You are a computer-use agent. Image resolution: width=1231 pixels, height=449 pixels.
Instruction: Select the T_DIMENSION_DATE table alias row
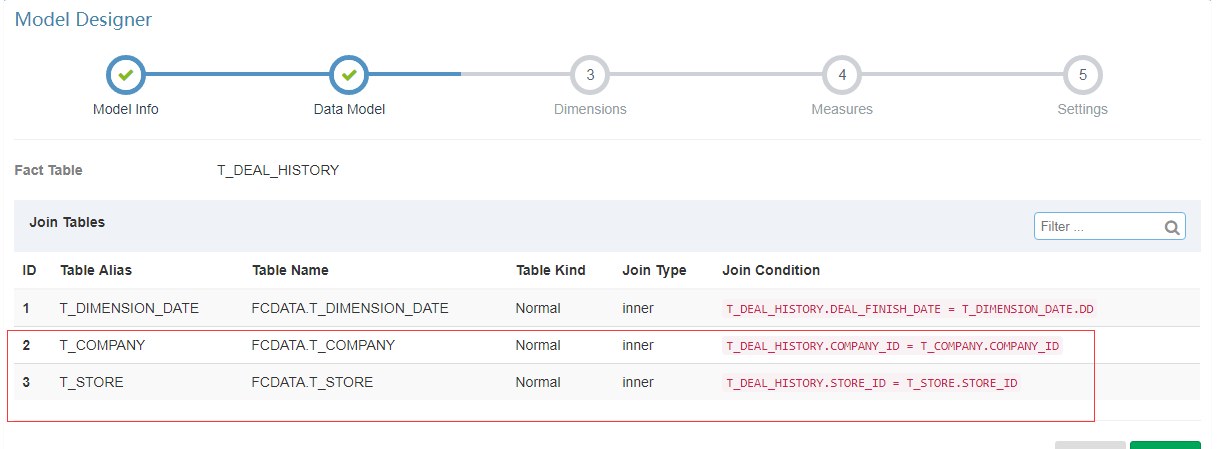(130, 308)
